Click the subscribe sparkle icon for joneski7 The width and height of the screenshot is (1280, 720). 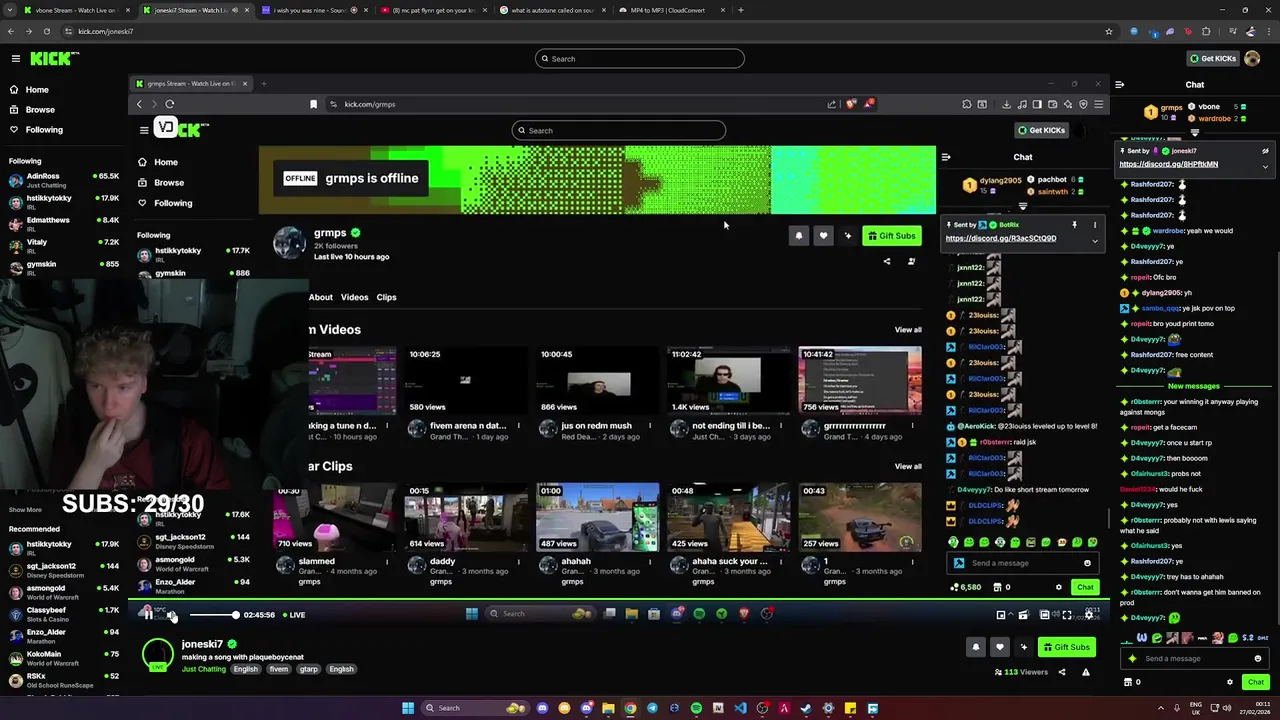(x=1023, y=648)
